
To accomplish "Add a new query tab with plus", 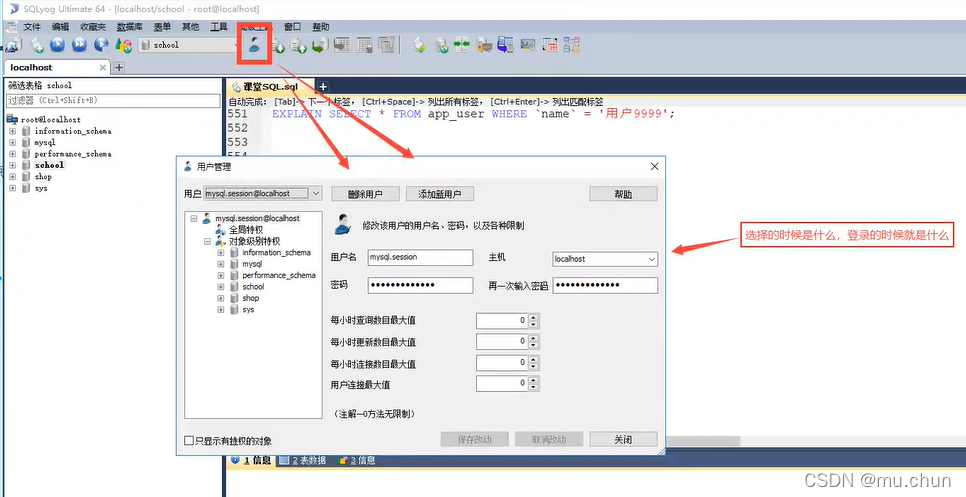I will click(322, 87).
